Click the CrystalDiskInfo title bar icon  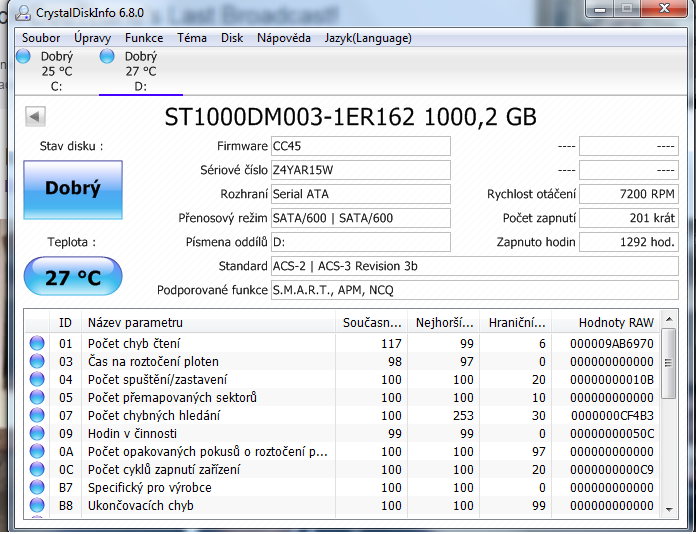[x=23, y=13]
